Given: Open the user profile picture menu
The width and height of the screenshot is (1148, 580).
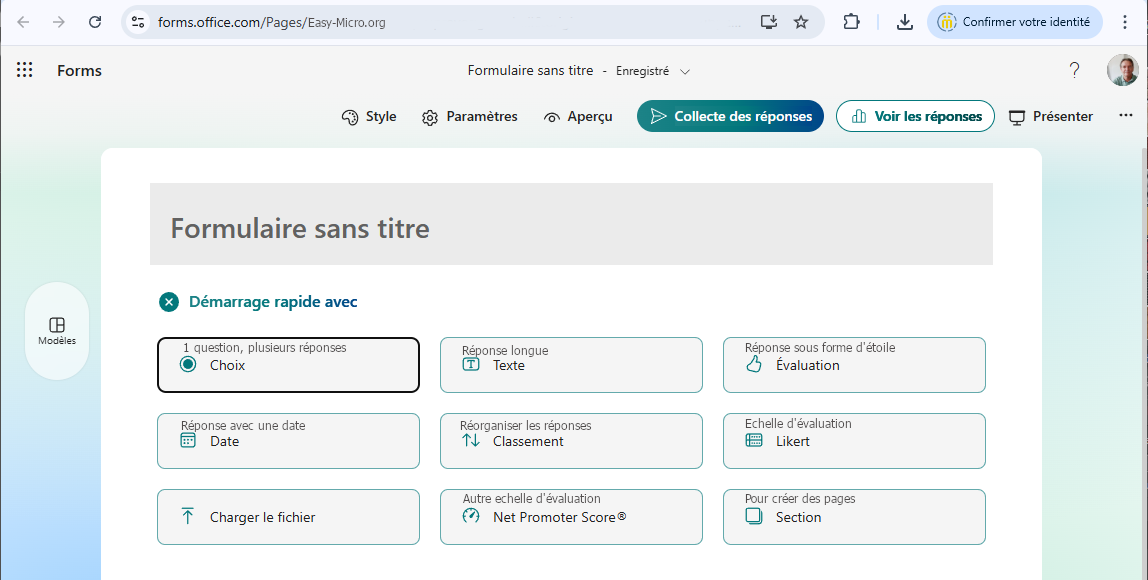Looking at the screenshot, I should 1122,70.
